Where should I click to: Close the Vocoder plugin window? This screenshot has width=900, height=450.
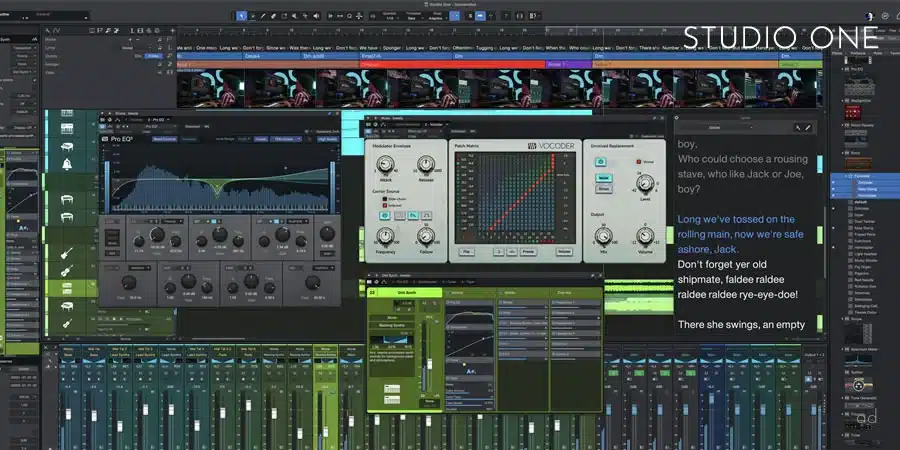click(x=662, y=118)
